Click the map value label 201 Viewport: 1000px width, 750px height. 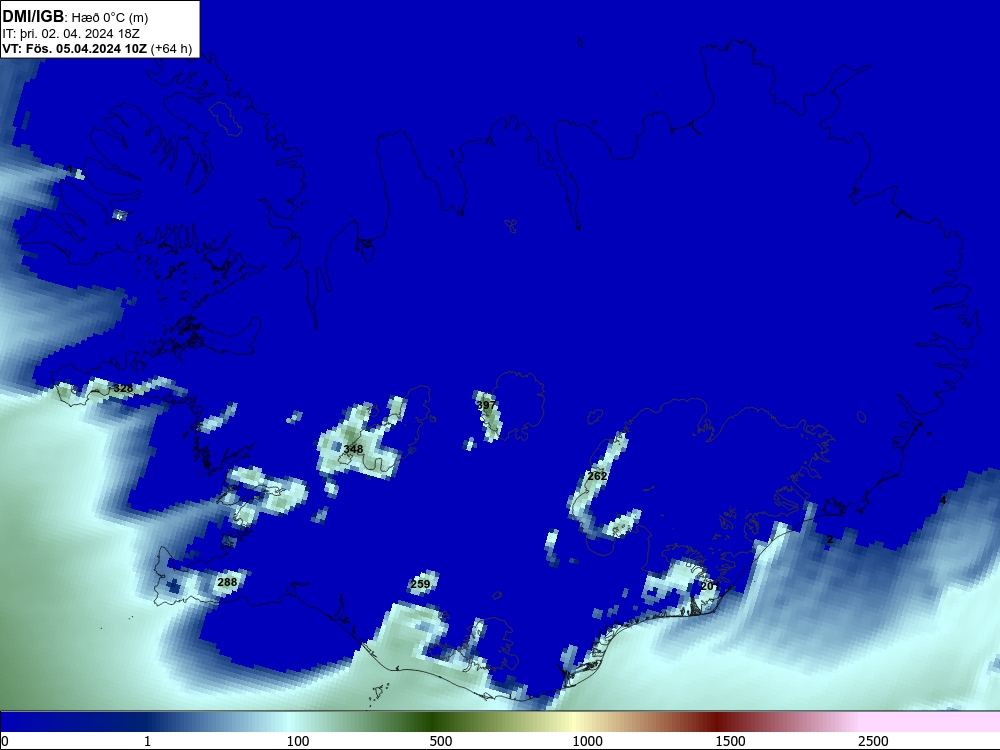coord(710,585)
